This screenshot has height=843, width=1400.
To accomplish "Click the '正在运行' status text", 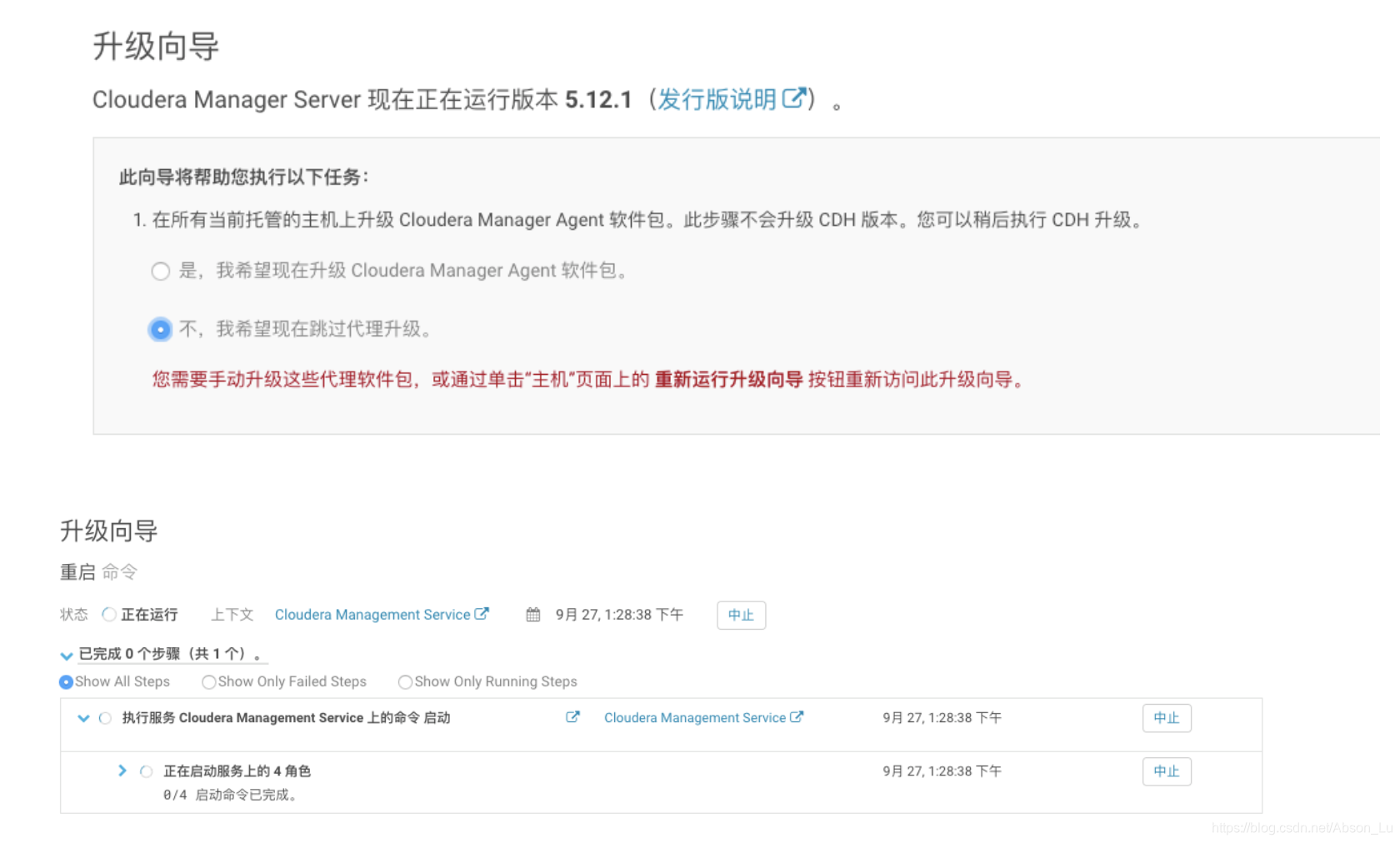I will pos(149,615).
